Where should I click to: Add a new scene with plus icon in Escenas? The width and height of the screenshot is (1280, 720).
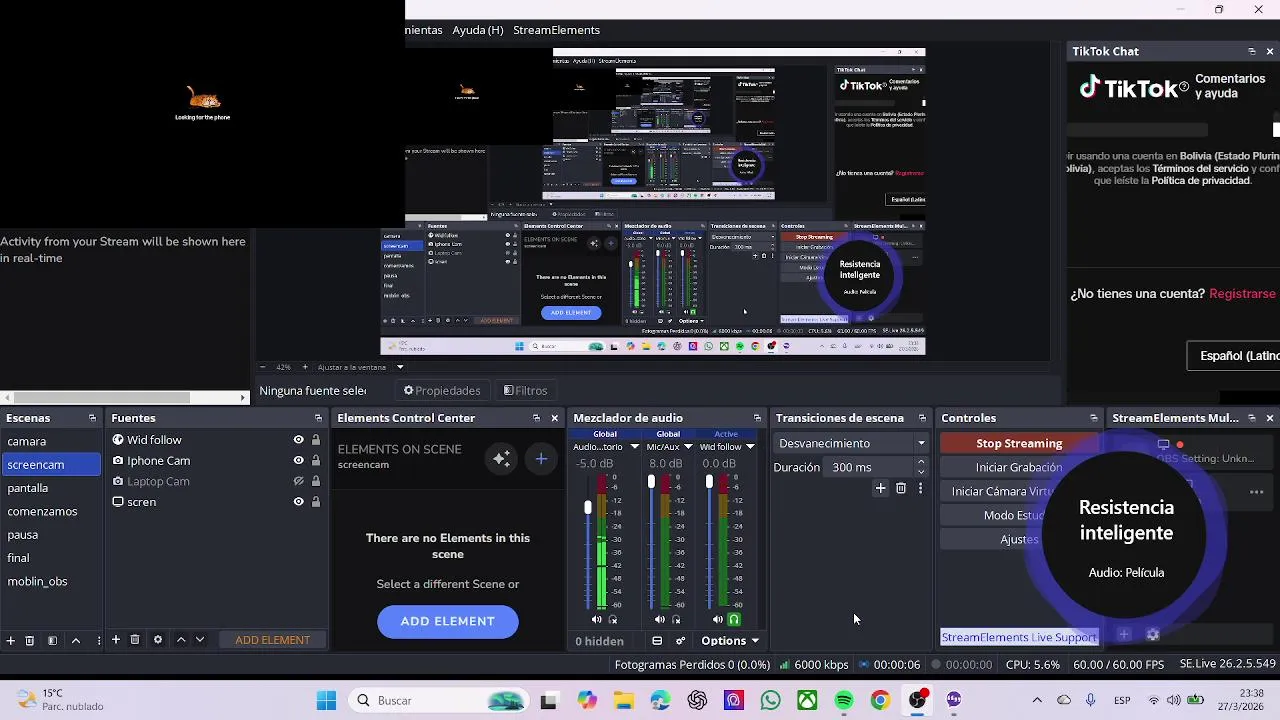tap(10, 640)
